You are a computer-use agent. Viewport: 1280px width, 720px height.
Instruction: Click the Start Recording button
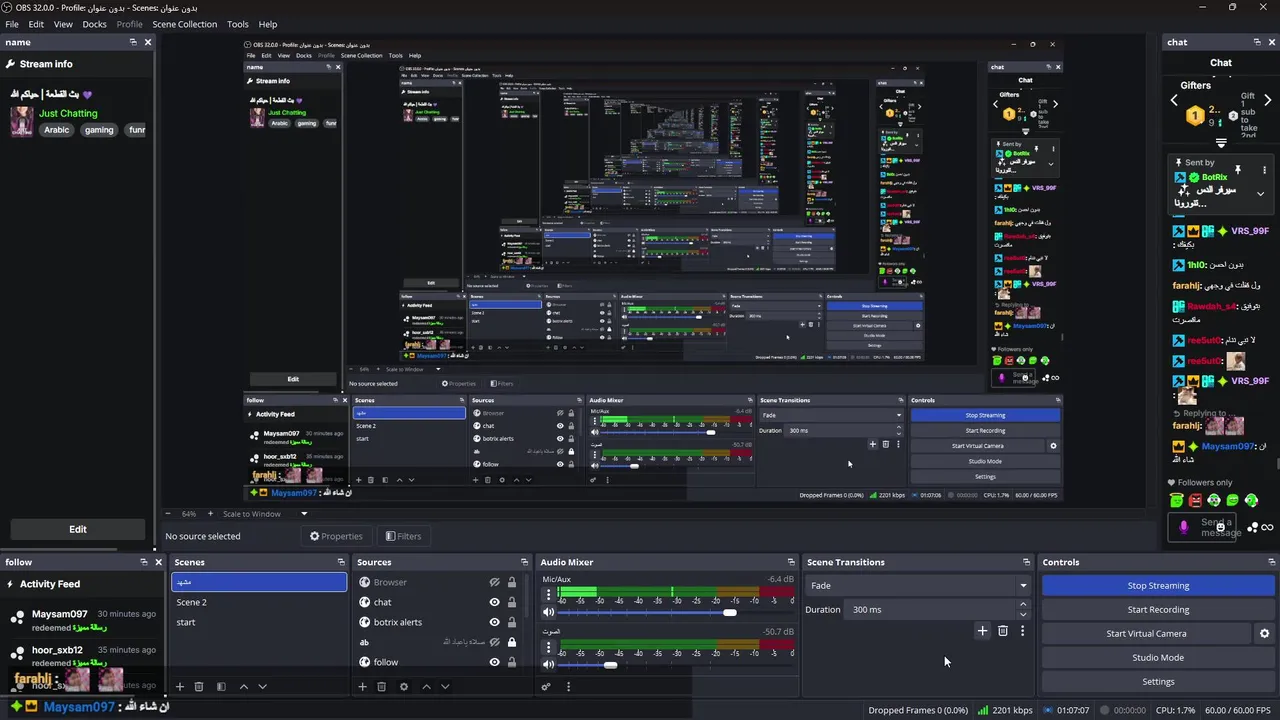[1158, 610]
